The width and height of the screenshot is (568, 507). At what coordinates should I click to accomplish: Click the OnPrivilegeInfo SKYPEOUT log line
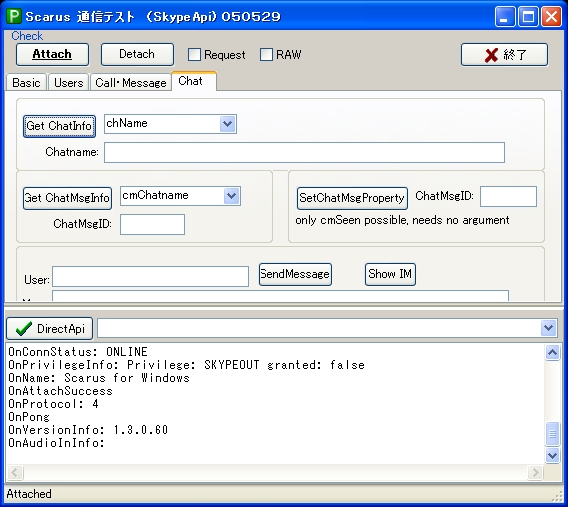tap(187, 365)
